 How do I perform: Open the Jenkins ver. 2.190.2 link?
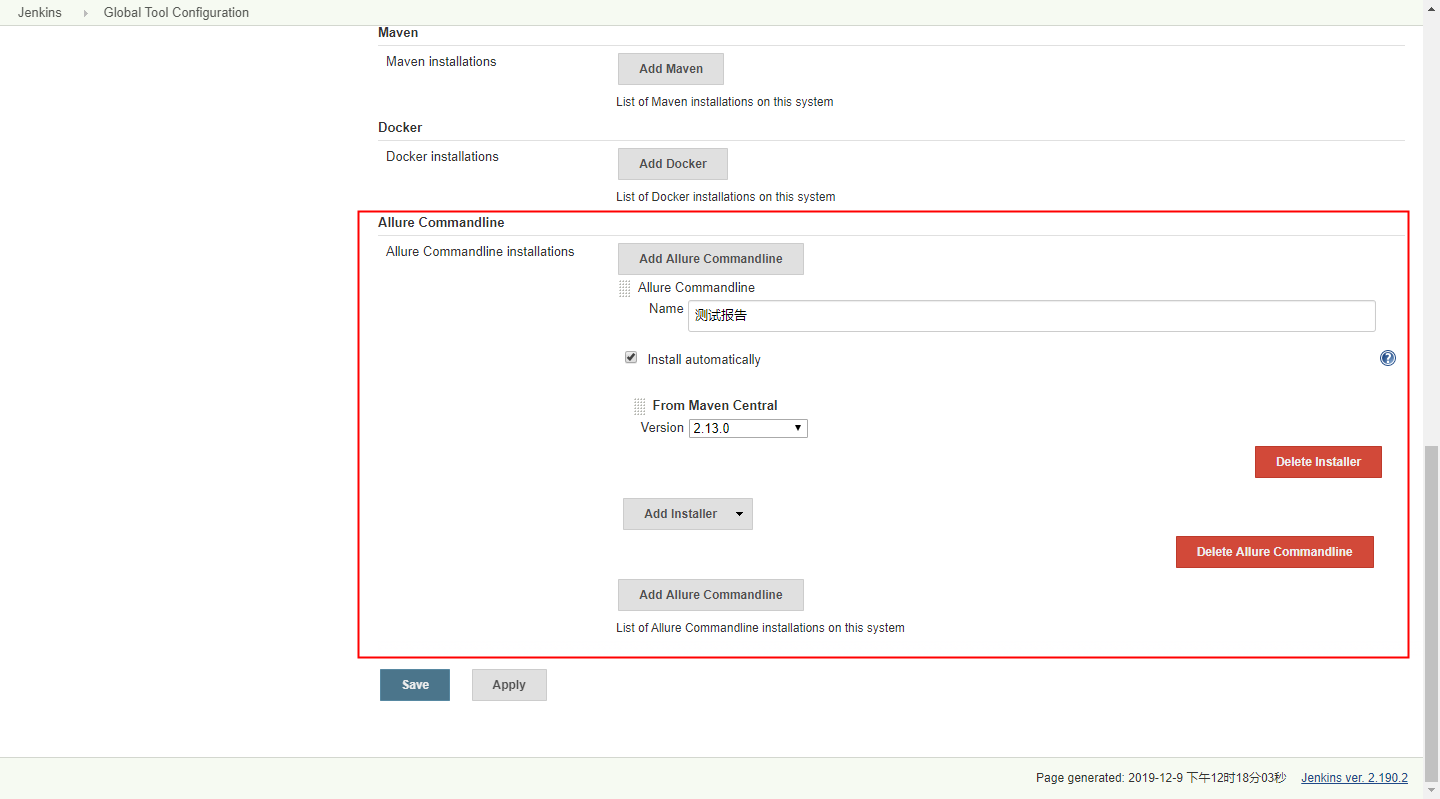tap(1354, 778)
